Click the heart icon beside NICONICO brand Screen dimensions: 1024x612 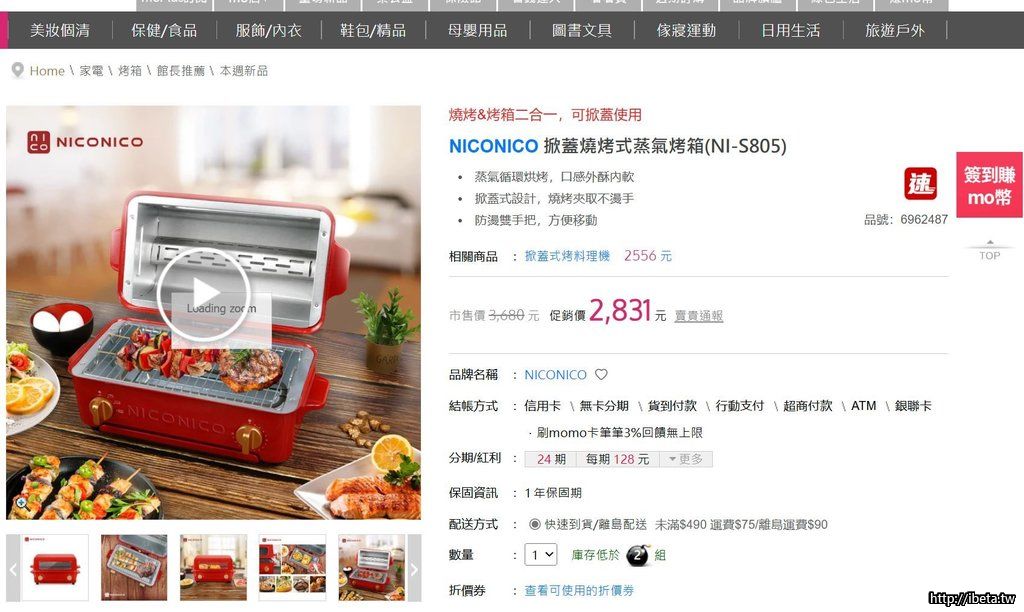click(x=601, y=374)
